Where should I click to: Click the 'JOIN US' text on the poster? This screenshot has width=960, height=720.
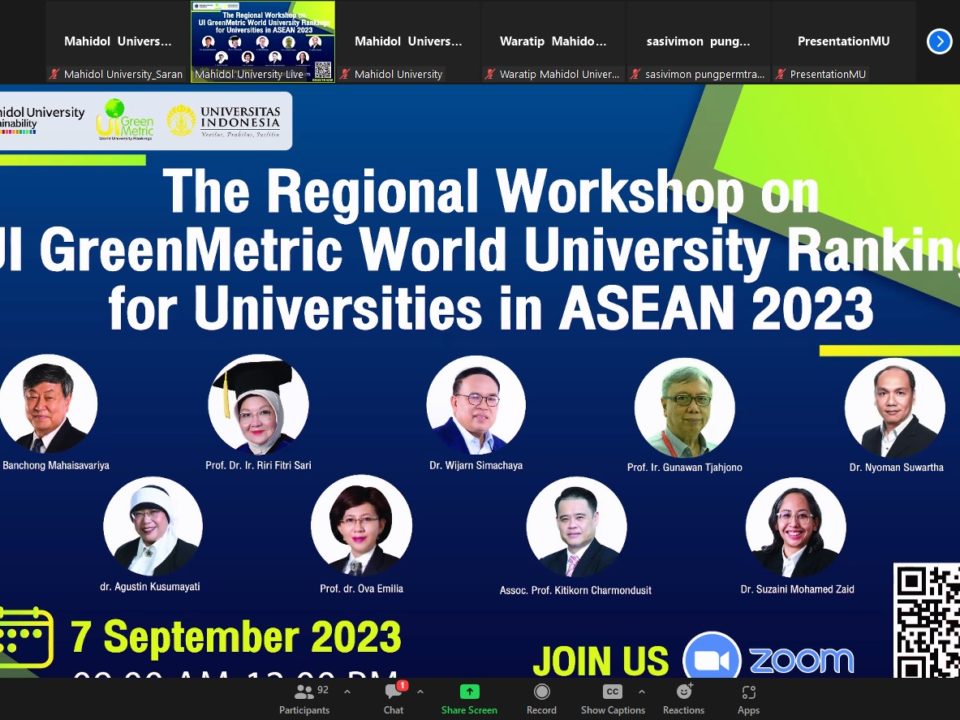coord(601,661)
